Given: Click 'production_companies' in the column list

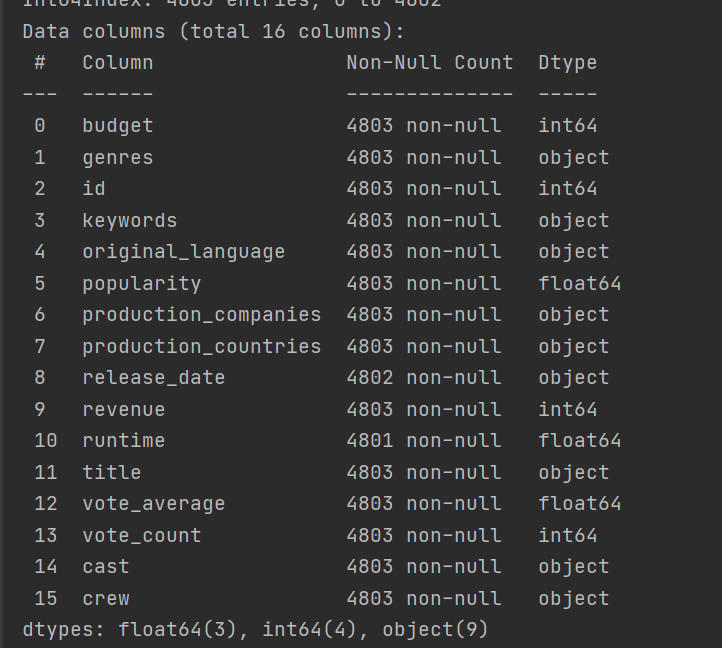Looking at the screenshot, I should point(202,315).
